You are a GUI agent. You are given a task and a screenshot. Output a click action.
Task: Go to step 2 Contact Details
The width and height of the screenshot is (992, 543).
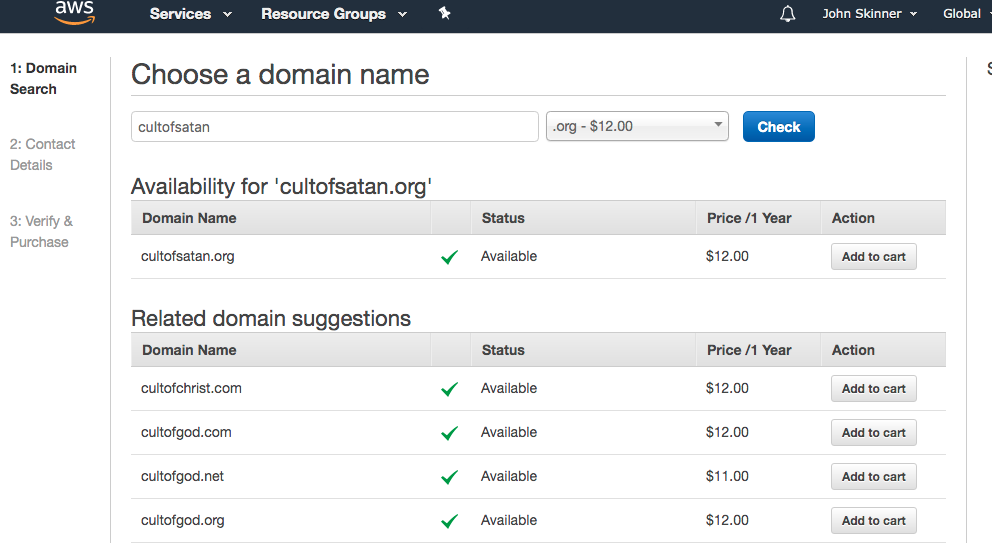(42, 155)
